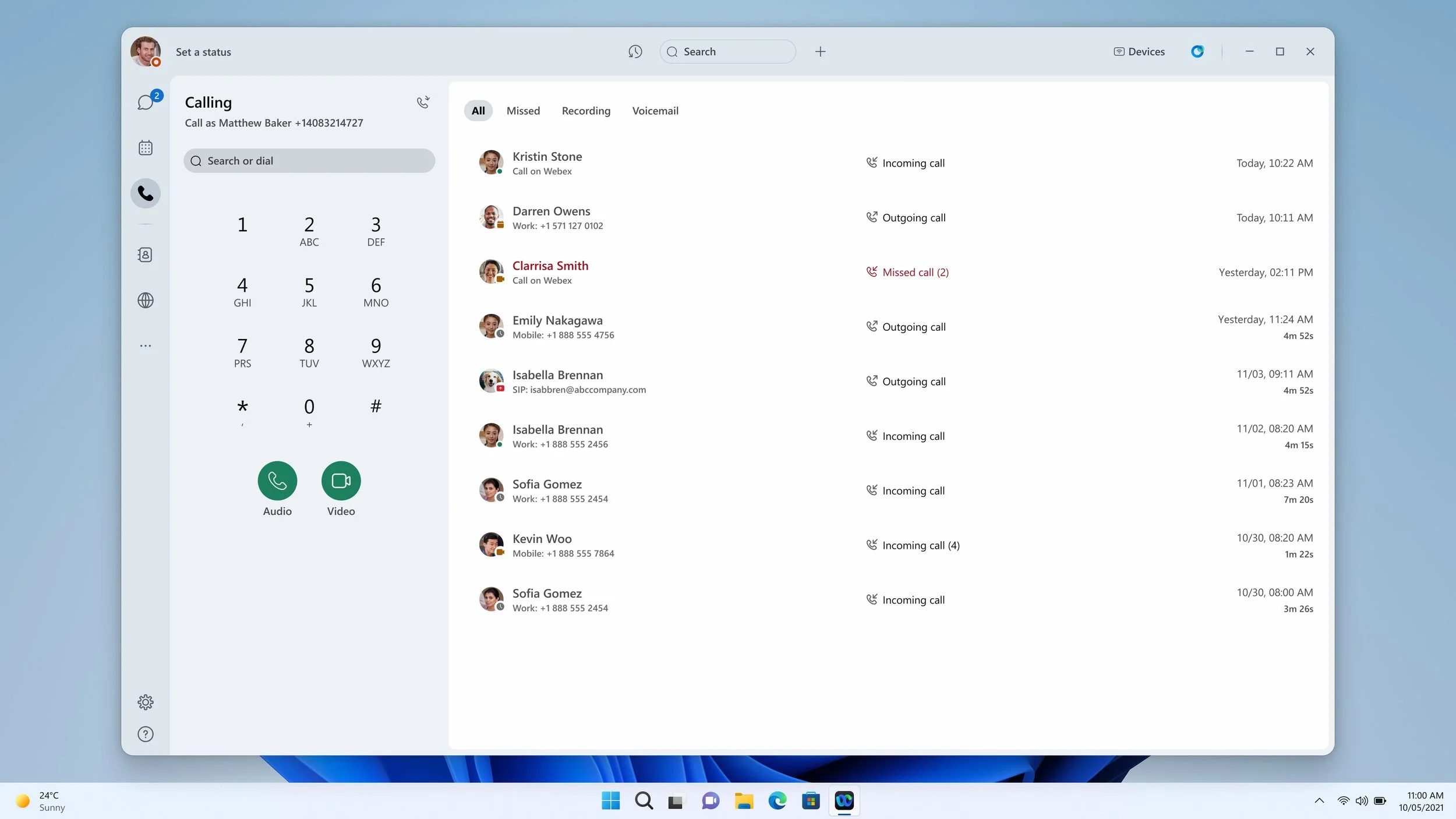Open call history from the top bar
Viewport: 1456px width, 819px height.
pos(635,51)
